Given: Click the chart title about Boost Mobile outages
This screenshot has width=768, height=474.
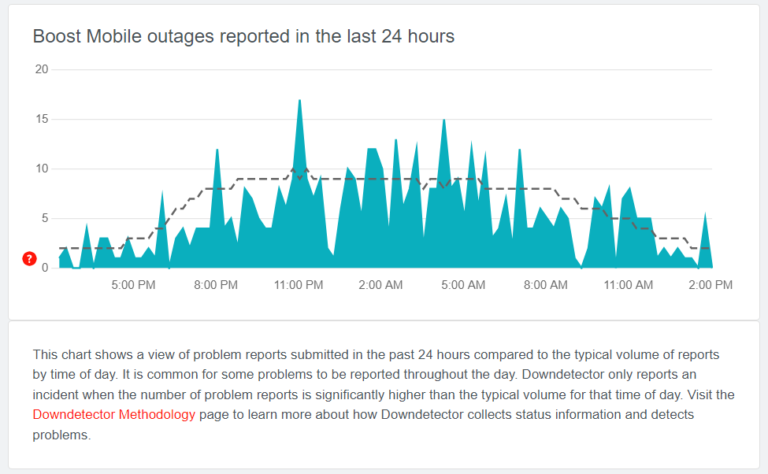Looking at the screenshot, I should tap(243, 37).
